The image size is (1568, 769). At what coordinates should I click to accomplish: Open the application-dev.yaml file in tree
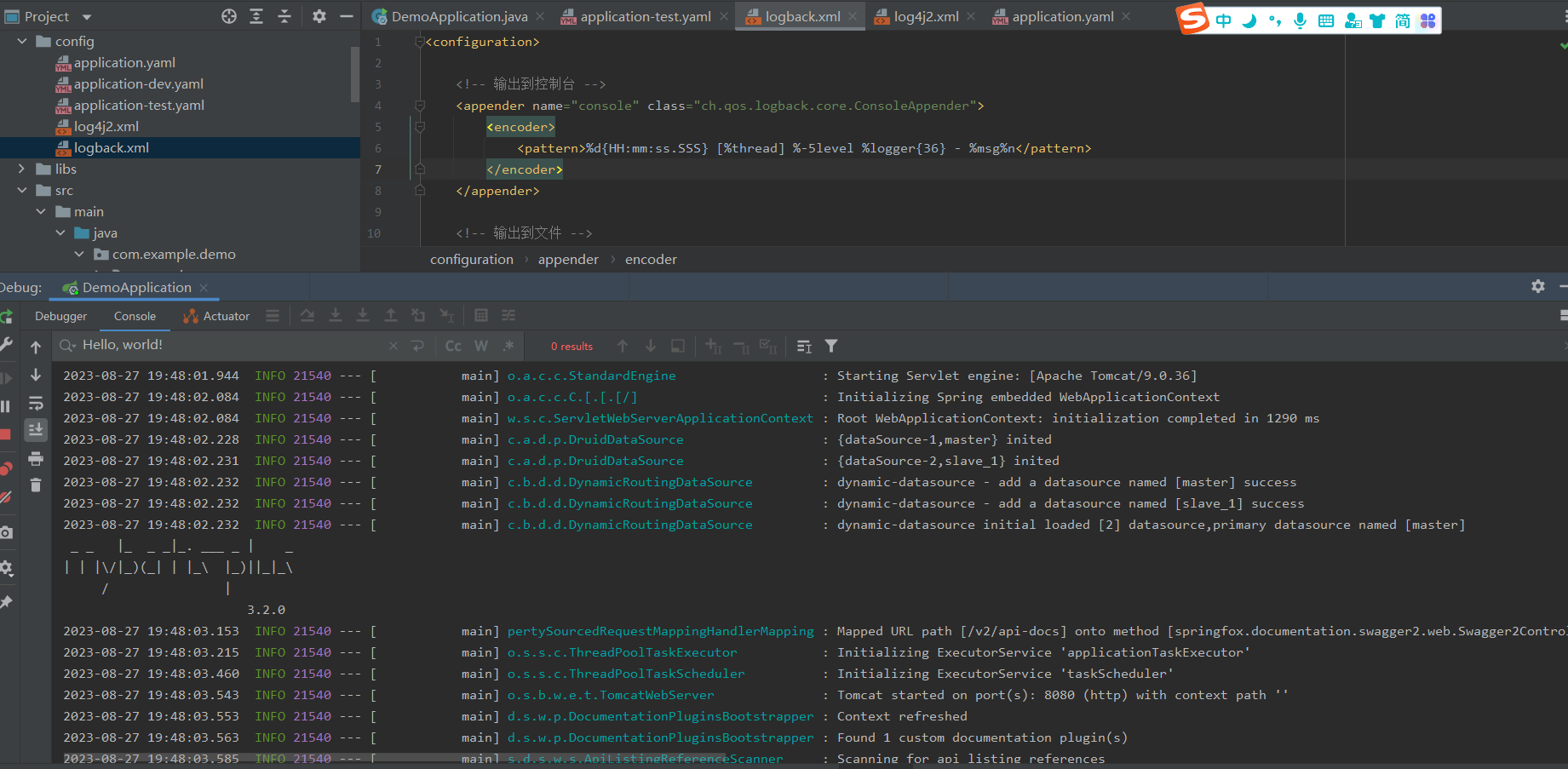pyautogui.click(x=138, y=83)
